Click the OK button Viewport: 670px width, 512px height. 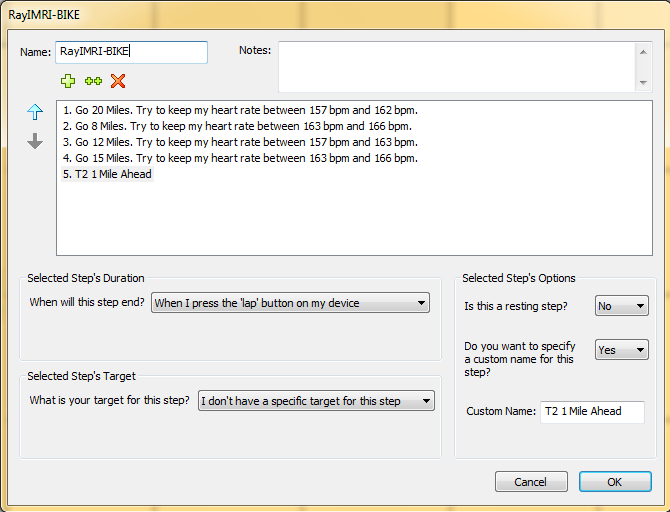[615, 482]
